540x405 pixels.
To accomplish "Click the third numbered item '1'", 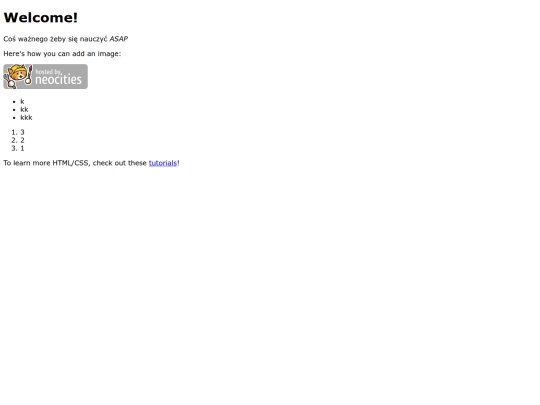I will 22,148.
